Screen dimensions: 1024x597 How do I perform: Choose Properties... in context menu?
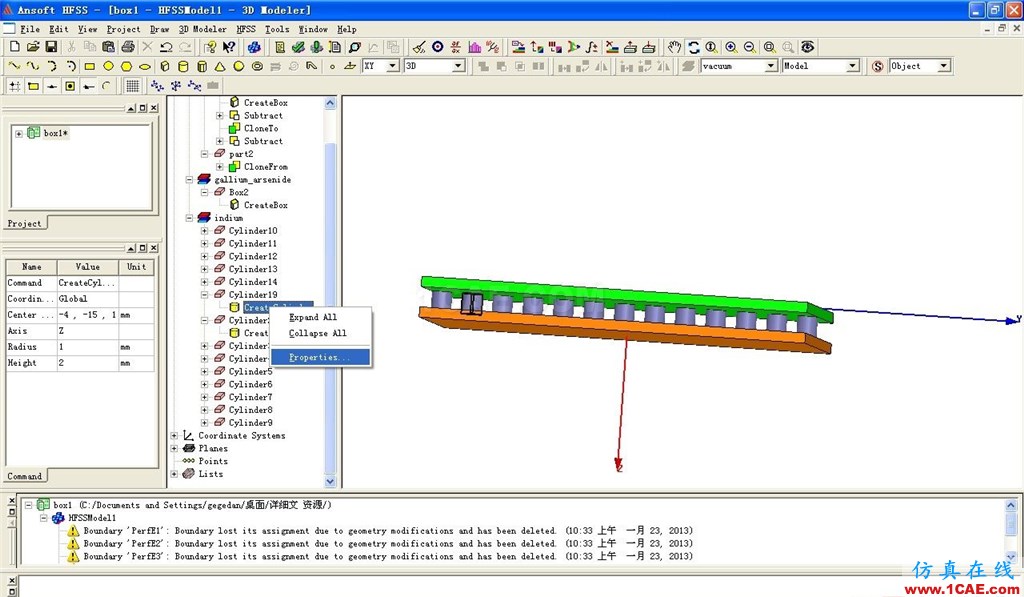pyautogui.click(x=320, y=357)
